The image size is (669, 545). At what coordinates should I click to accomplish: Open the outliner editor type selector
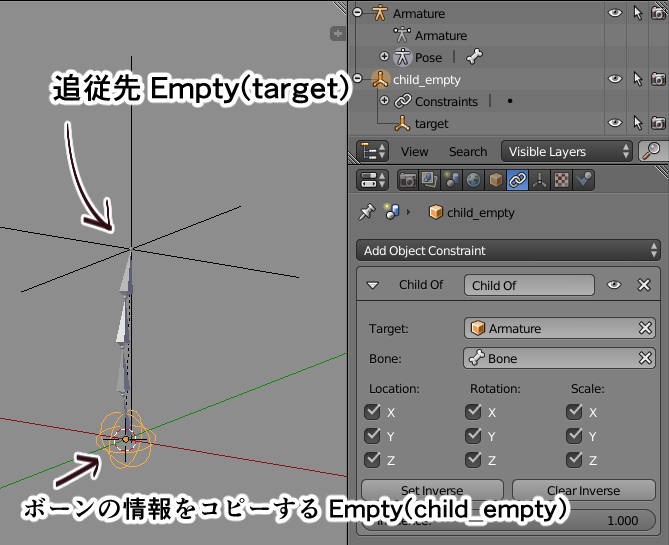click(x=372, y=151)
